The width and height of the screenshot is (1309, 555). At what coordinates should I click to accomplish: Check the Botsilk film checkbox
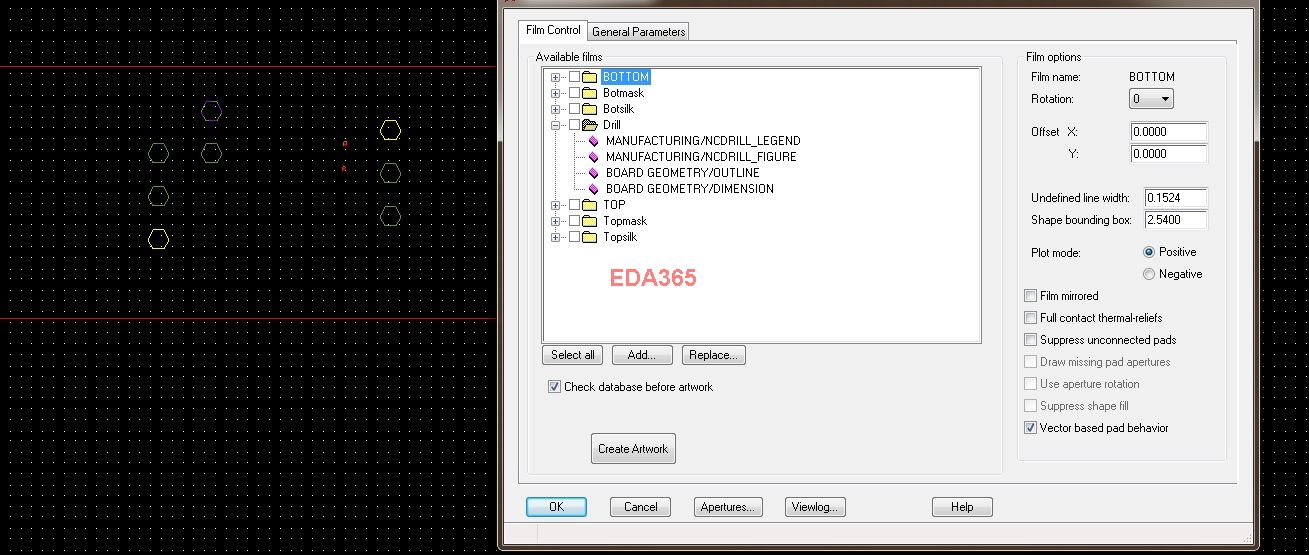click(x=574, y=109)
